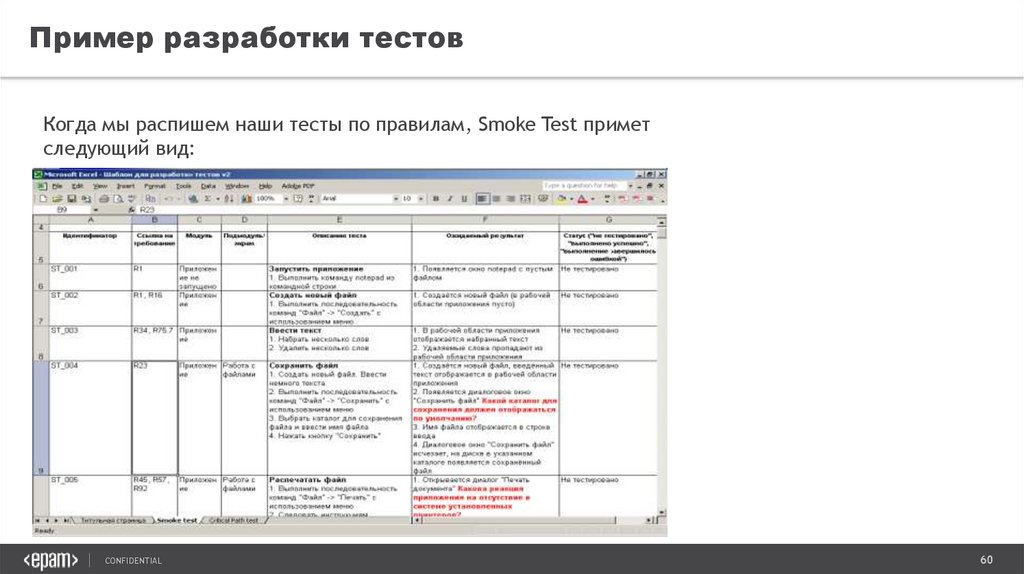Select cell ST_002
The image size is (1024, 574).
(x=90, y=308)
